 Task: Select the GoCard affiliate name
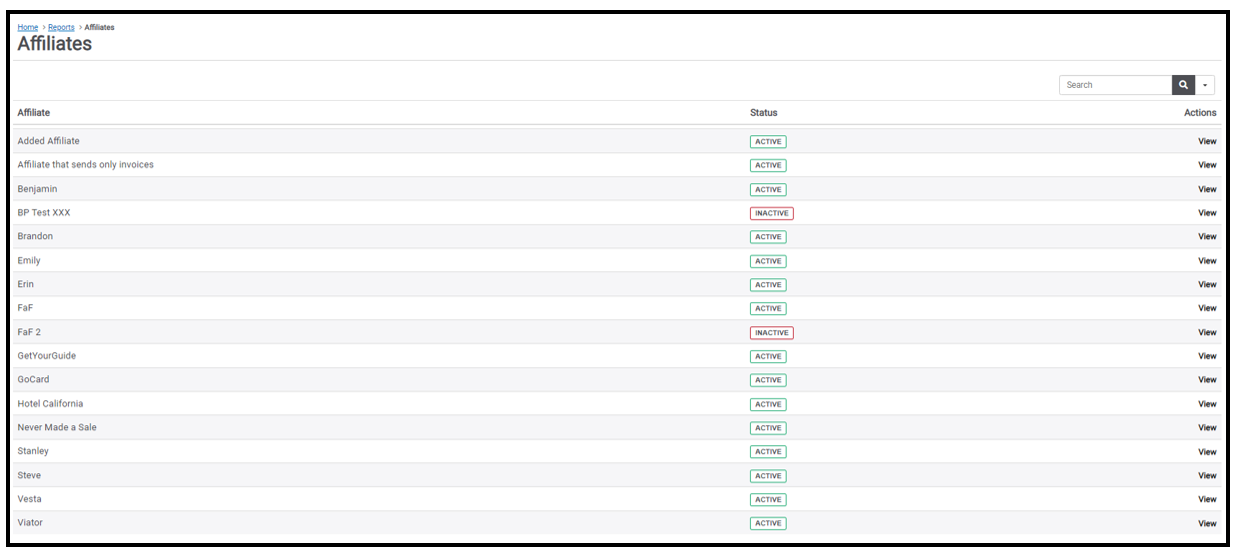[x=34, y=380]
